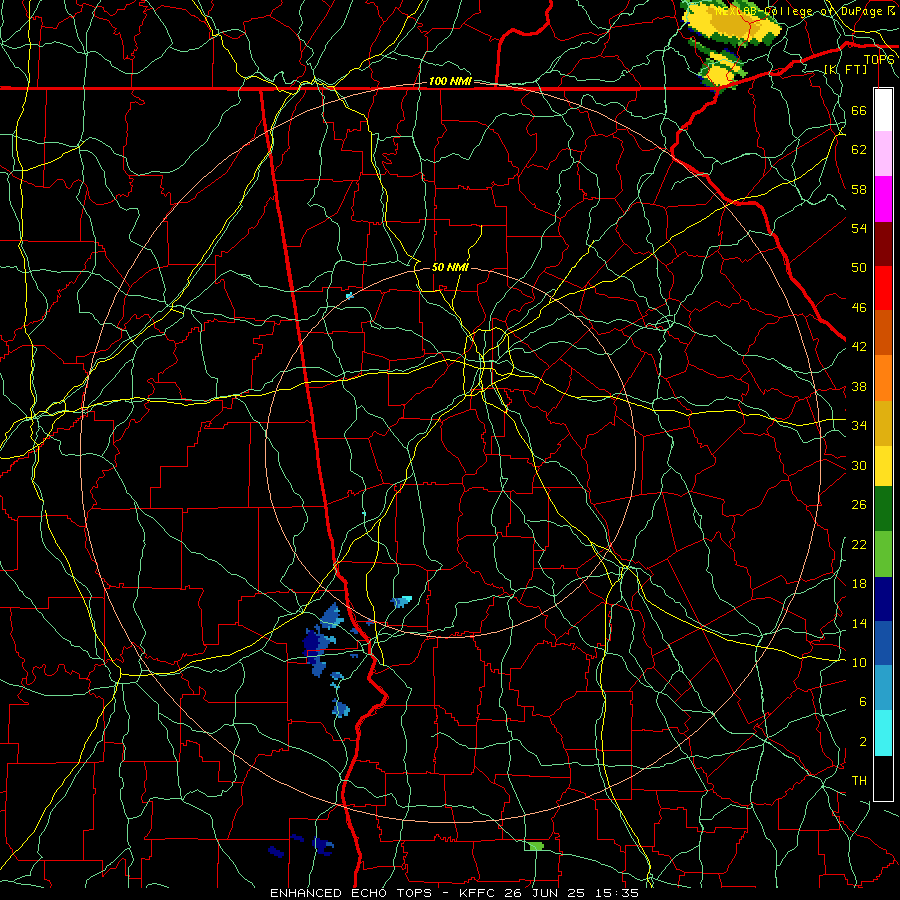The image size is (900, 900).
Task: Click the Enhanced Echo Tops KFFC caption
Action: pyautogui.click(x=454, y=893)
